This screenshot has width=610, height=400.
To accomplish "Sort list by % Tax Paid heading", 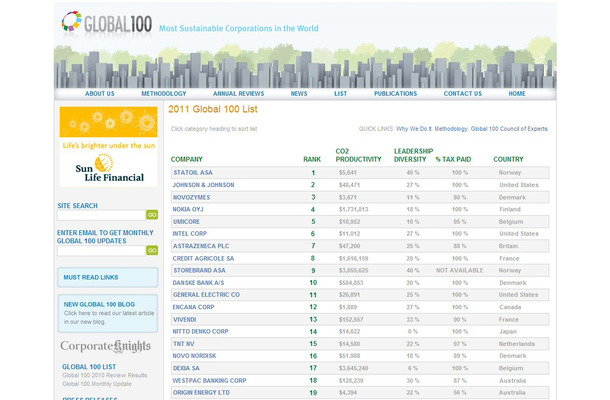I will tap(453, 159).
